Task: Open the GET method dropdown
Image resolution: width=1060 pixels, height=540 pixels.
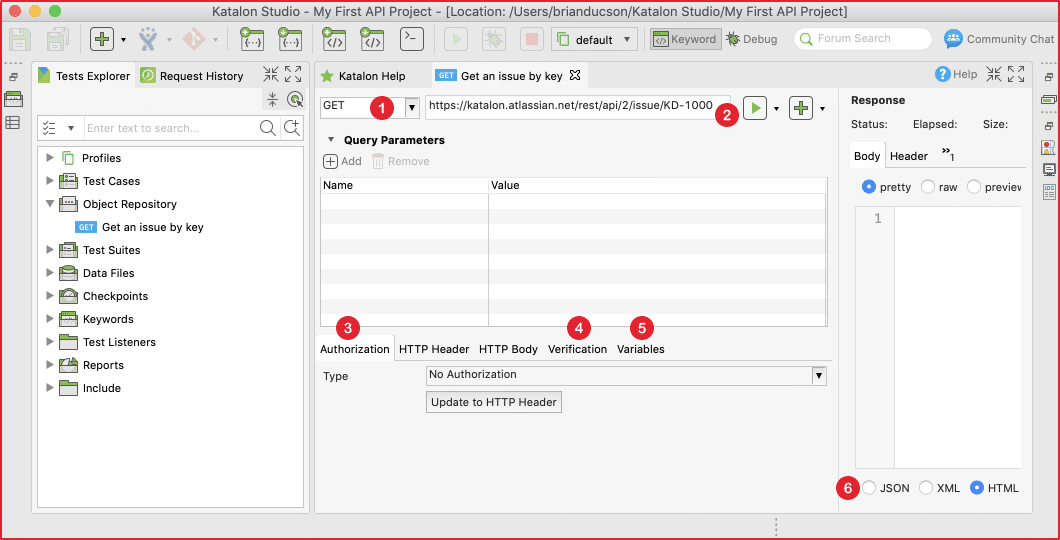Action: point(412,107)
